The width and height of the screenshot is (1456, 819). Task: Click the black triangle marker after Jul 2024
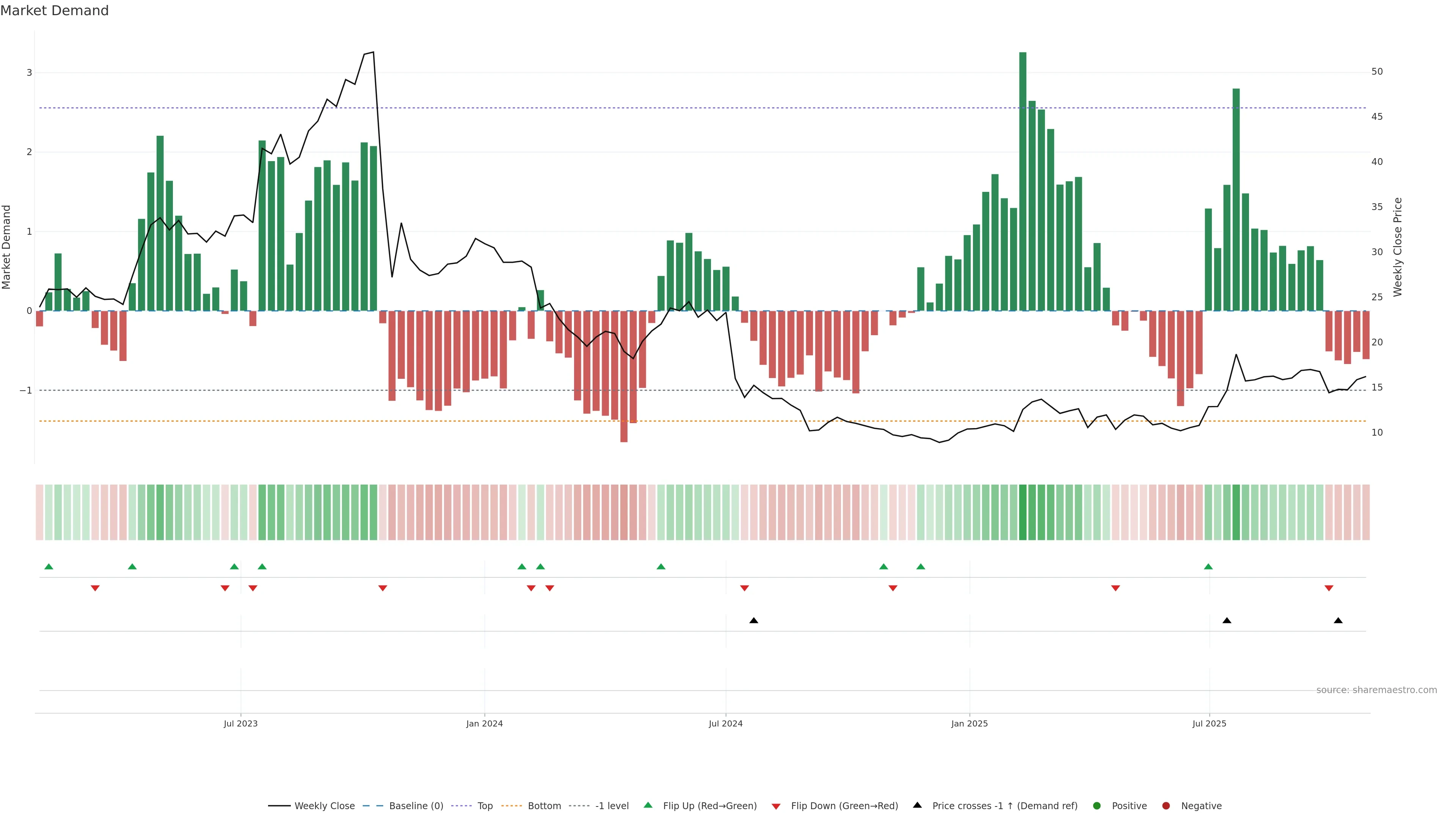(x=753, y=621)
